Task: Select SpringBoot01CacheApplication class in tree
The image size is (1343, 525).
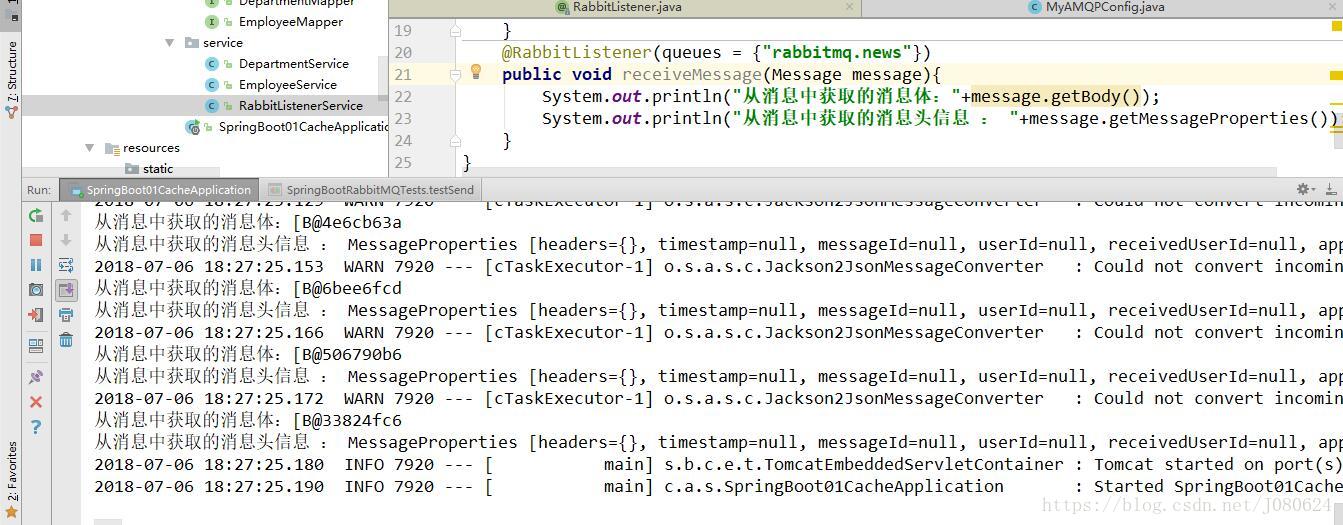Action: click(x=288, y=126)
